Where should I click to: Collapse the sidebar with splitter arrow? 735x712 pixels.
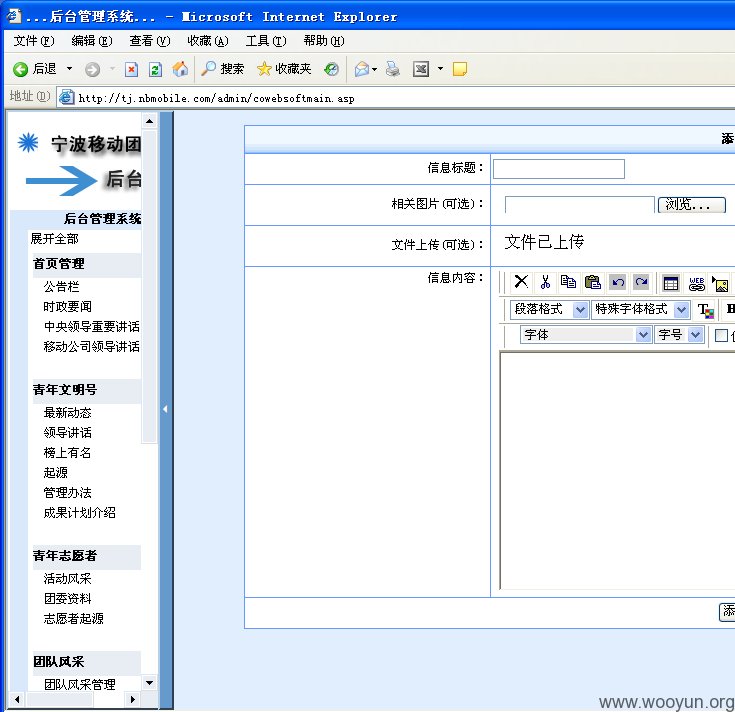pyautogui.click(x=165, y=409)
